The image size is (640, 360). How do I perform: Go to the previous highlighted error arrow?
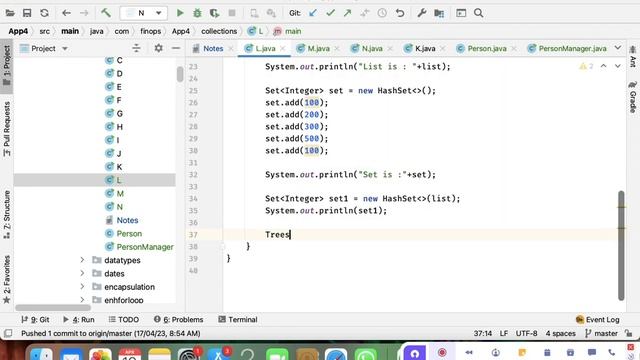[x=603, y=66]
